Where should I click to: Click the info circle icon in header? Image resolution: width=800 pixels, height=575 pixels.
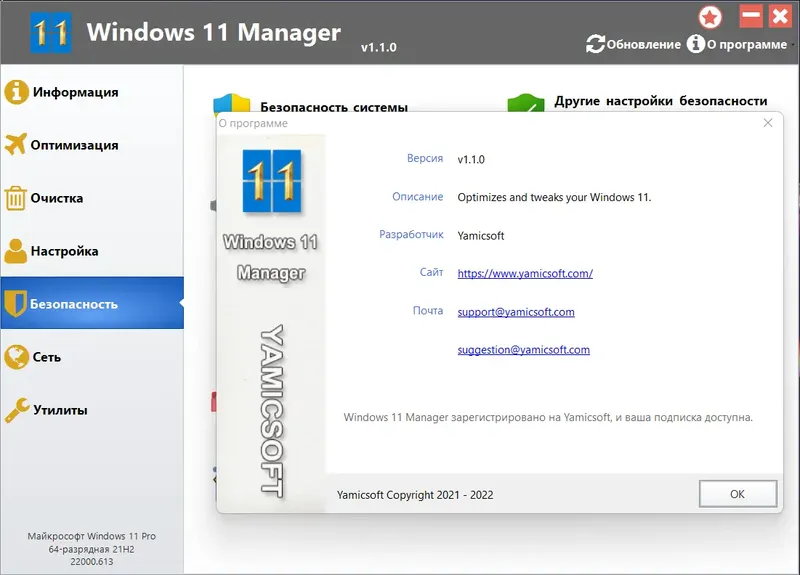coord(695,44)
